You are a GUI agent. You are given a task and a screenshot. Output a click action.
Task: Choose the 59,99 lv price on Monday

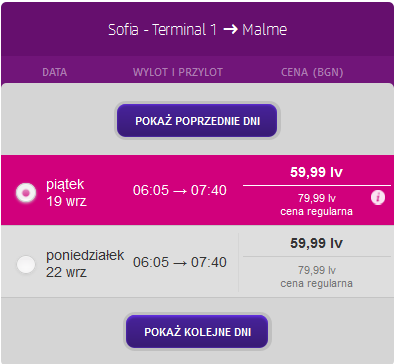coord(316,243)
